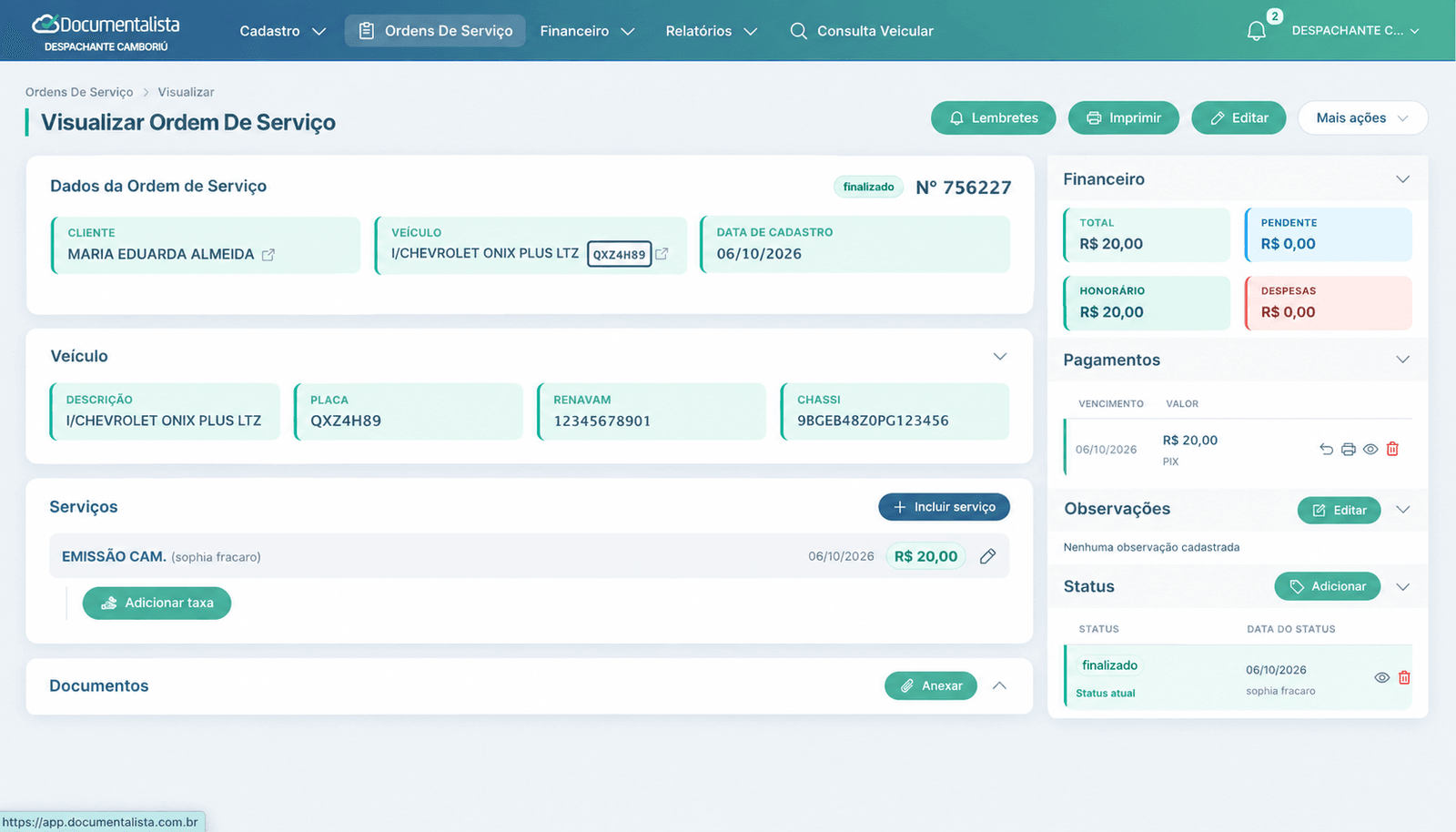Image resolution: width=1456 pixels, height=832 pixels.
Task: Print the R$ 20,00 payment receipt
Action: [x=1349, y=449]
